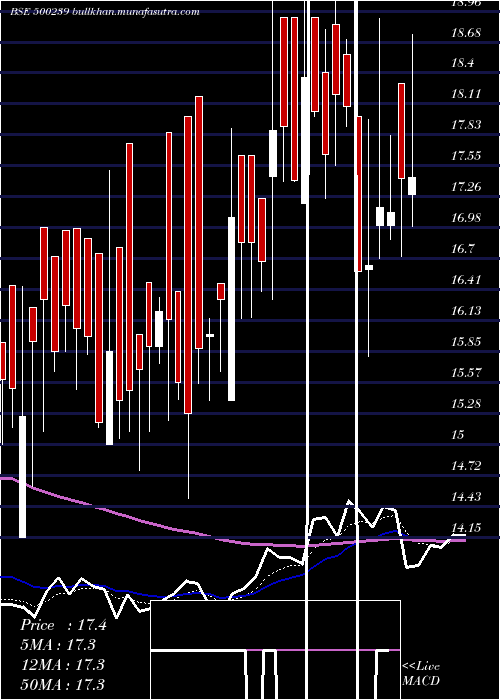The height and width of the screenshot is (700, 500).
Task: Click the 17.55 price axis label
Action: click(466, 156)
